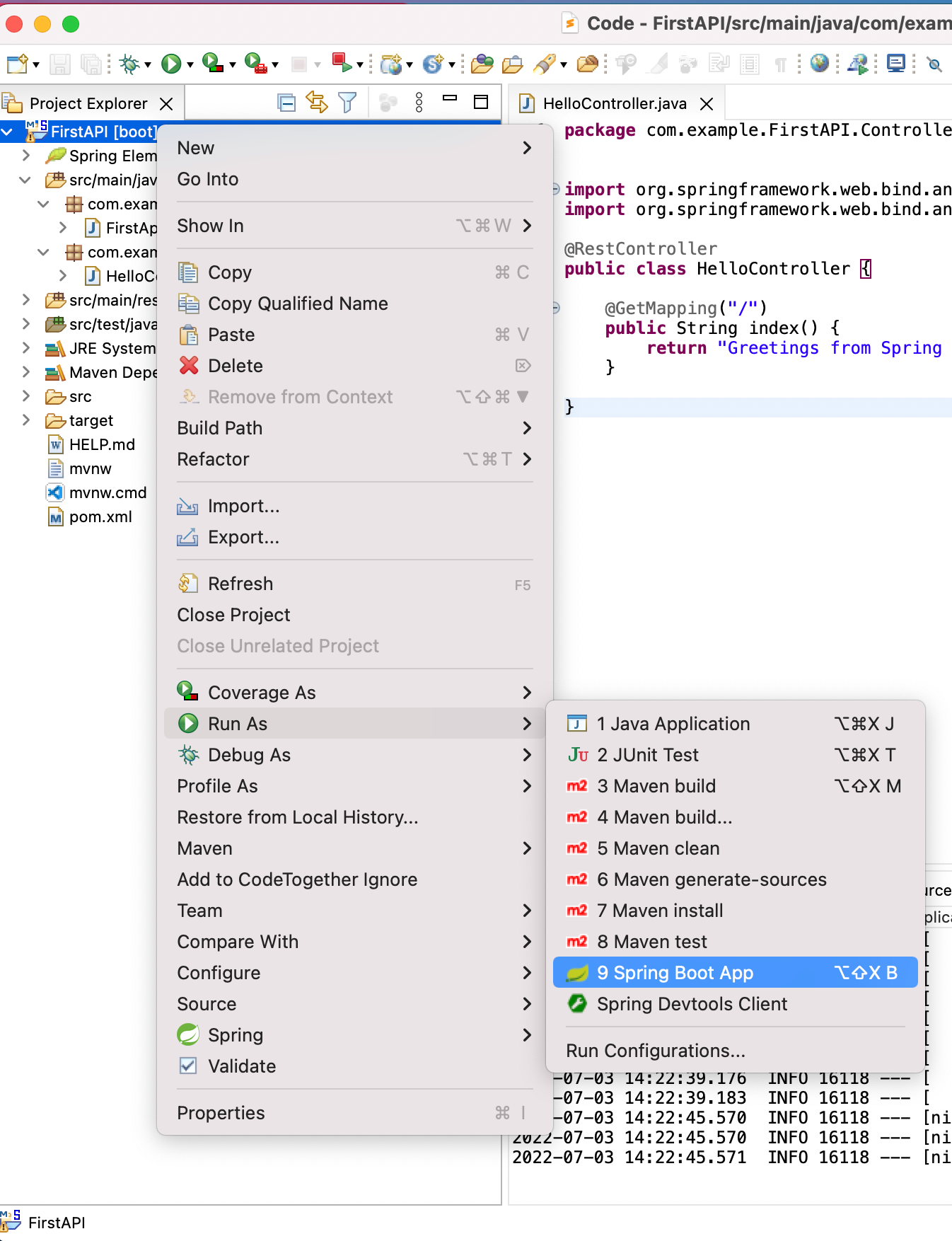The image size is (952, 1241).
Task: Click the web browser globe icon in toolbar
Action: pos(820,64)
